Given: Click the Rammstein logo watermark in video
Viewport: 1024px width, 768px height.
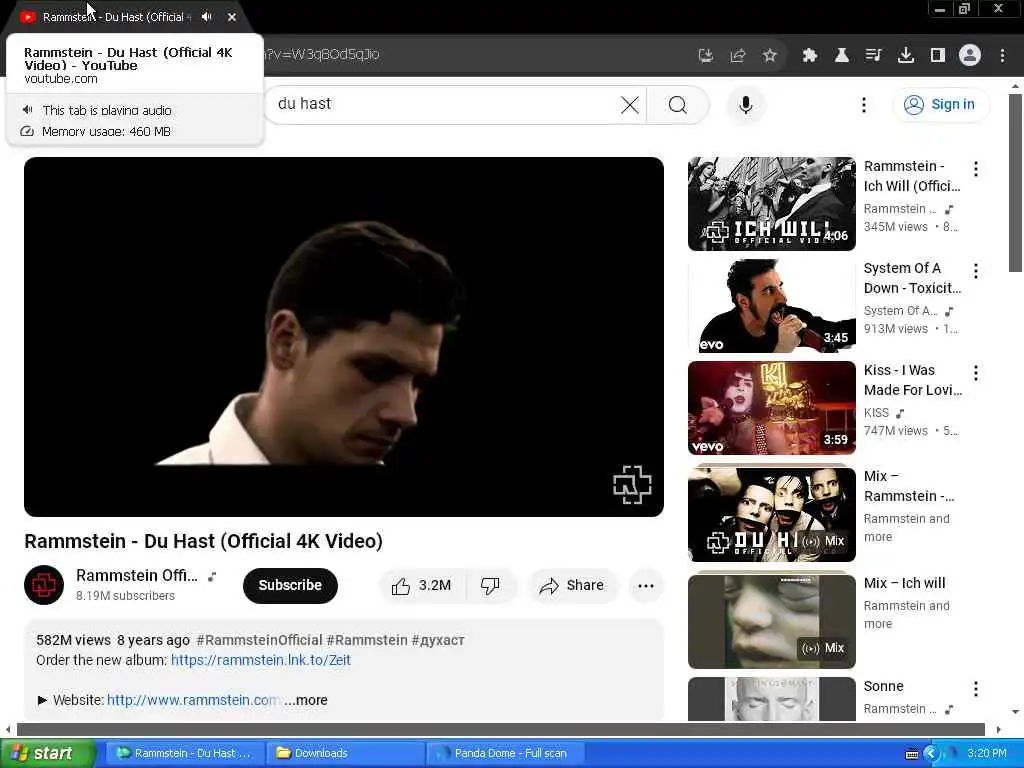Looking at the screenshot, I should 632,485.
